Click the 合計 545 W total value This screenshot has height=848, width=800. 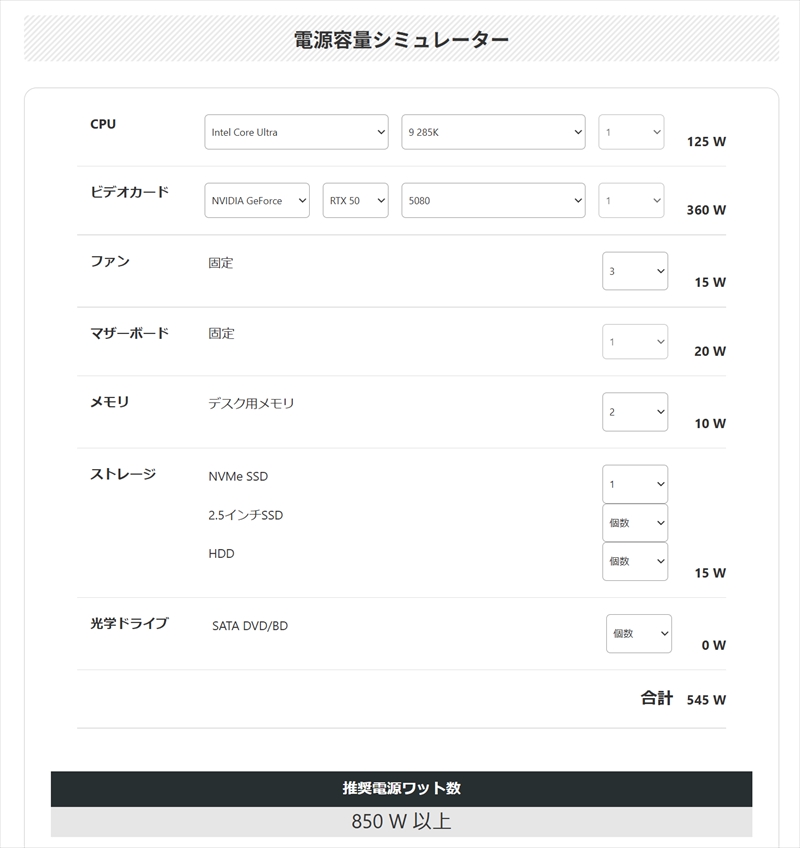pyautogui.click(x=706, y=700)
